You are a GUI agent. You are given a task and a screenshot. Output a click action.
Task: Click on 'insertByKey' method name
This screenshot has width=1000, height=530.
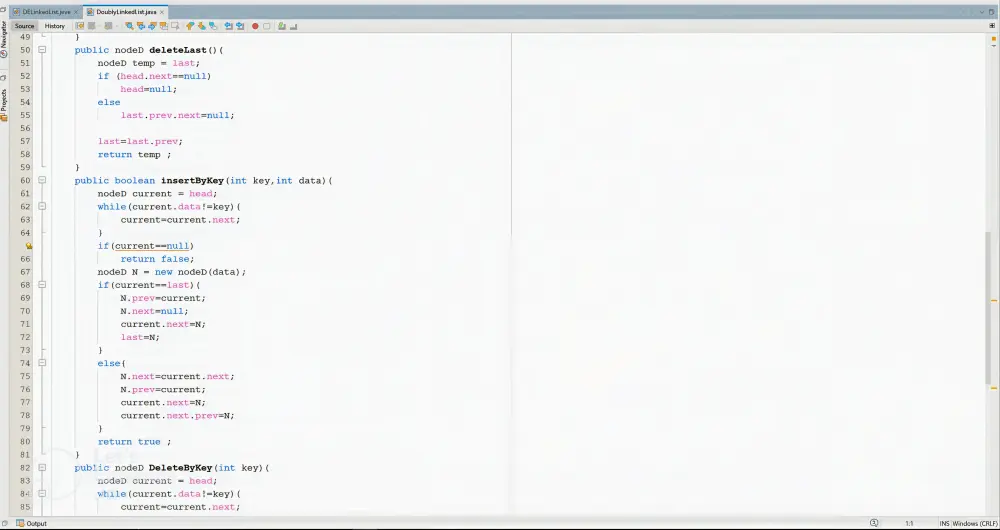[193, 180]
